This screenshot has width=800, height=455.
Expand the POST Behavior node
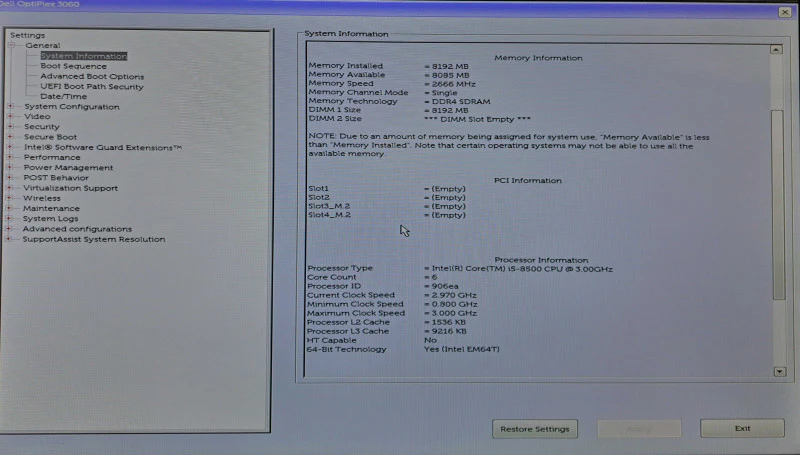pyautogui.click(x=10, y=178)
